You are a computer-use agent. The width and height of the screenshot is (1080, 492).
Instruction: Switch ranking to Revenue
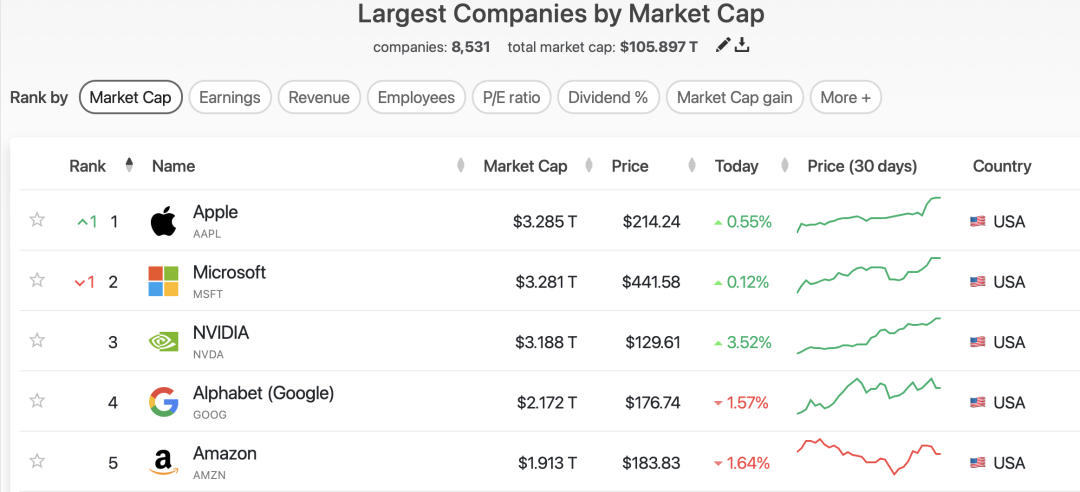click(319, 97)
